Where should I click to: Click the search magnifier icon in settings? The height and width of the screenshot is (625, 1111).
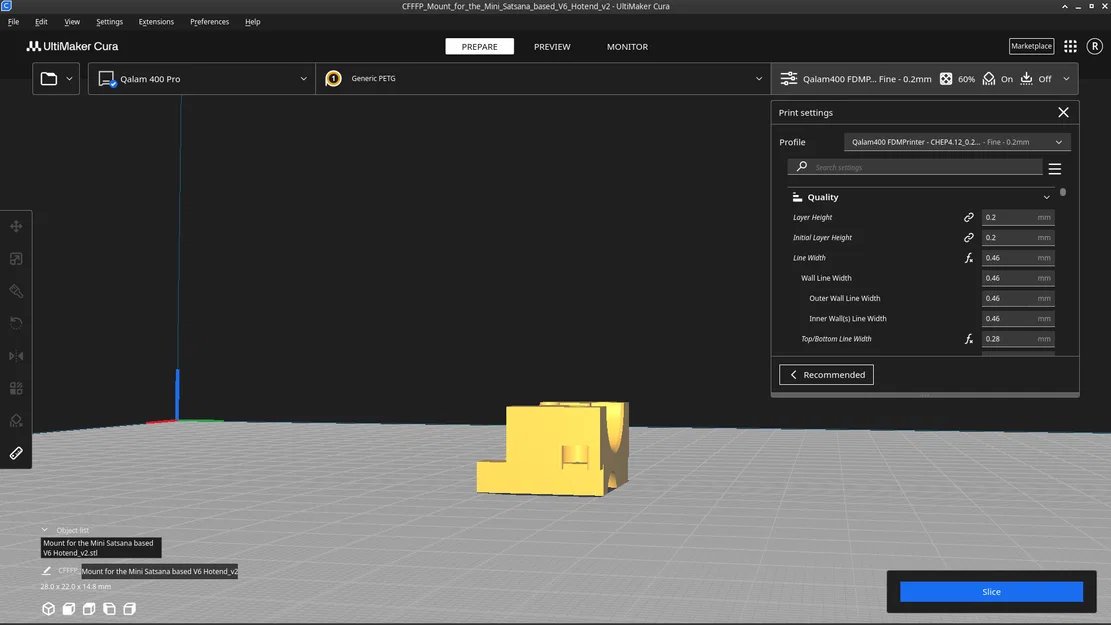(x=801, y=167)
